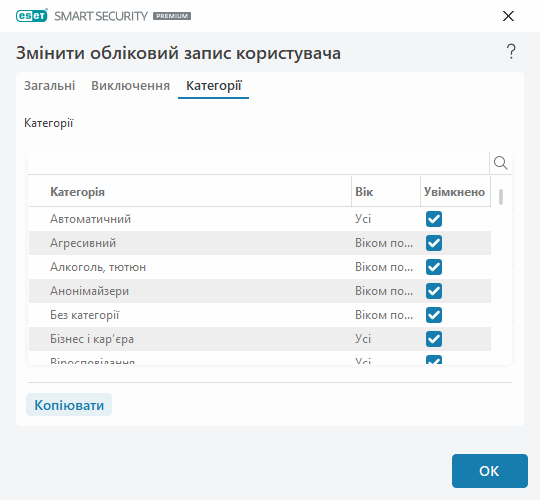Select the Алкоголь, тютюн row name

tap(98, 267)
